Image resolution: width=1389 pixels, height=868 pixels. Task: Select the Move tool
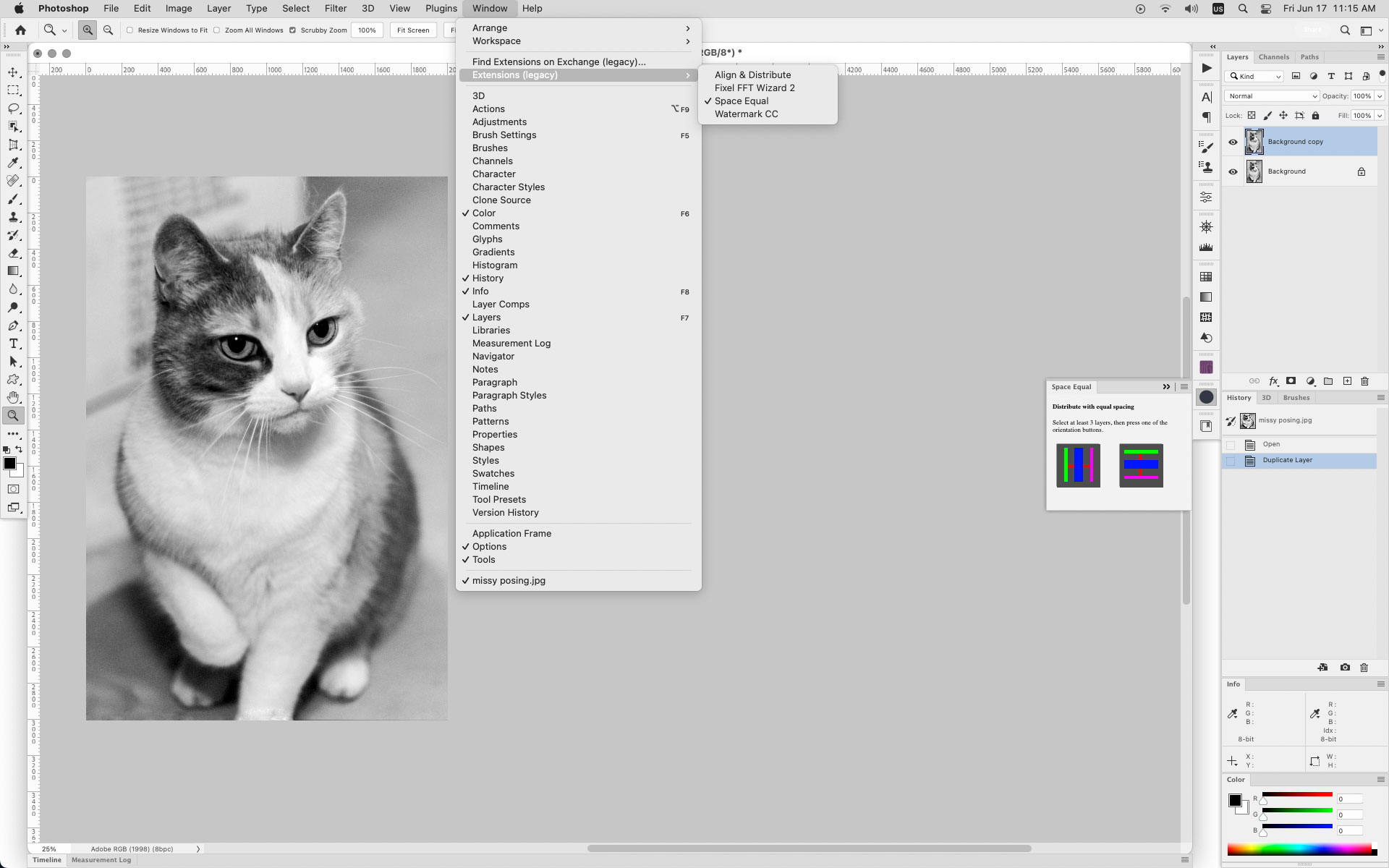pyautogui.click(x=13, y=72)
